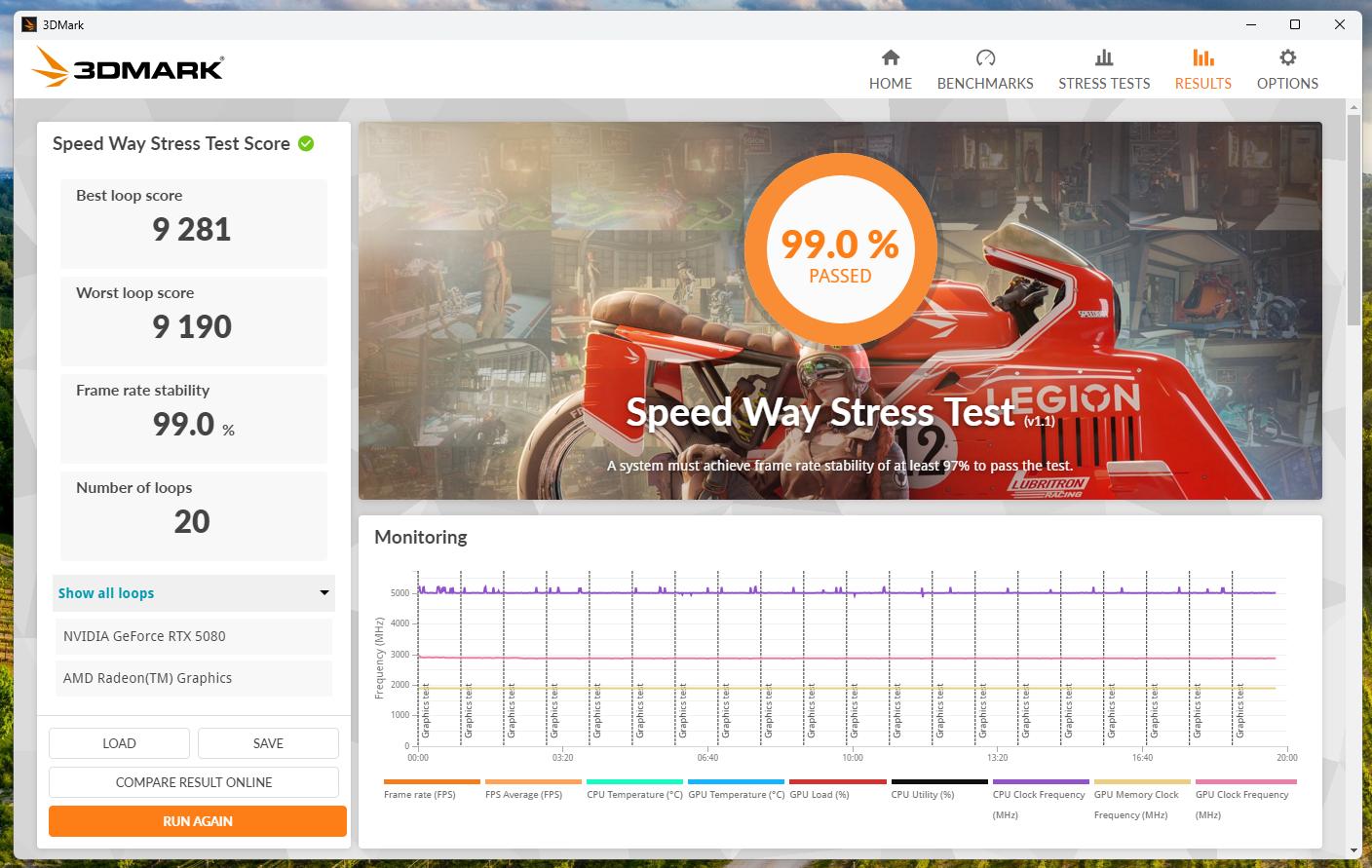Image resolution: width=1372 pixels, height=868 pixels.
Task: Switch to BENCHMARKS tab label
Action: pos(985,84)
